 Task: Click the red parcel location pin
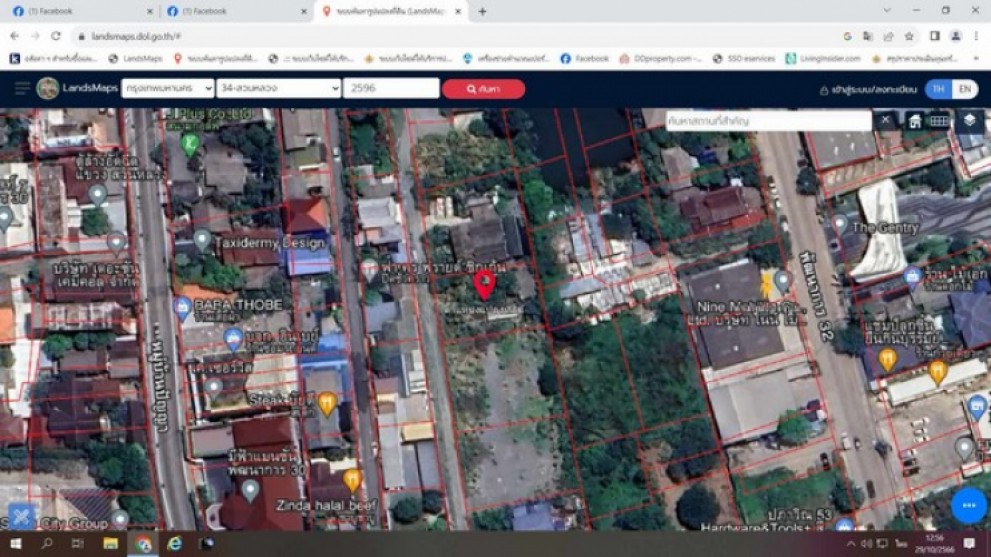[x=484, y=283]
